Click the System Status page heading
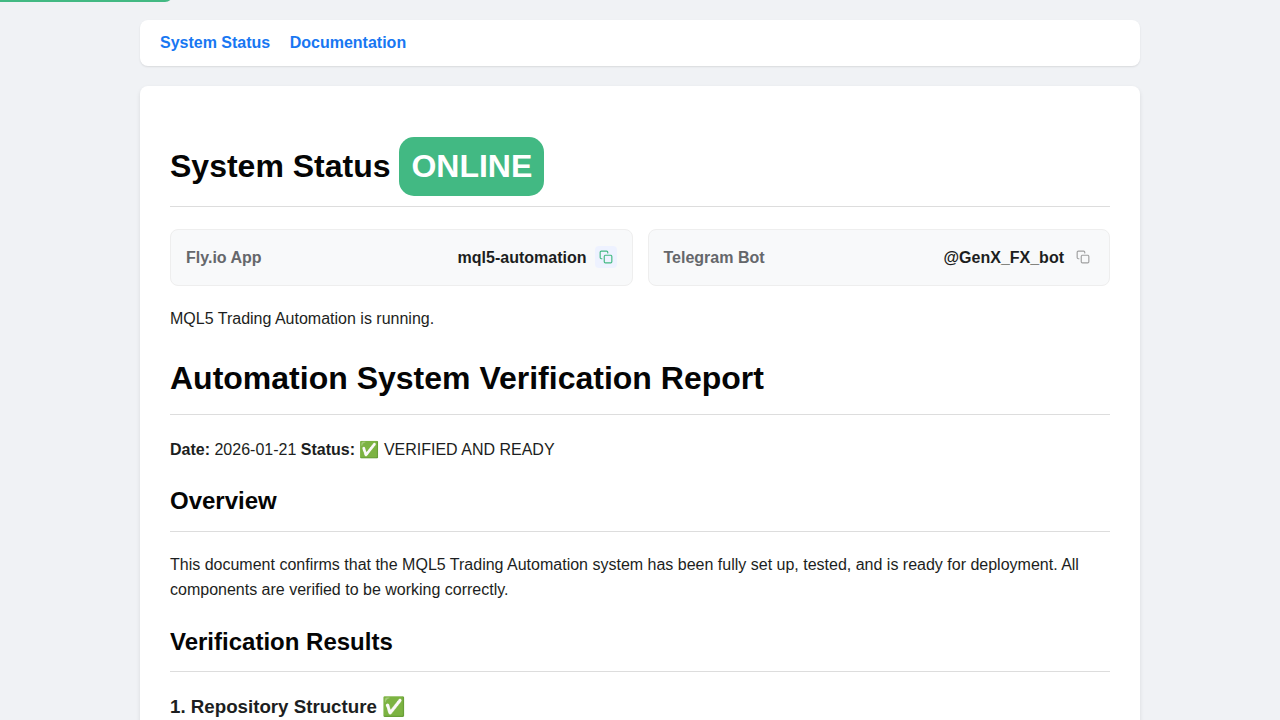 280,166
